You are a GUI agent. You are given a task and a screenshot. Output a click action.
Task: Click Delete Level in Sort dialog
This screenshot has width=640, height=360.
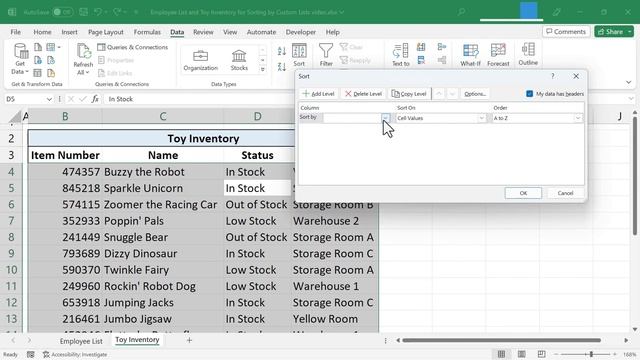click(x=363, y=93)
